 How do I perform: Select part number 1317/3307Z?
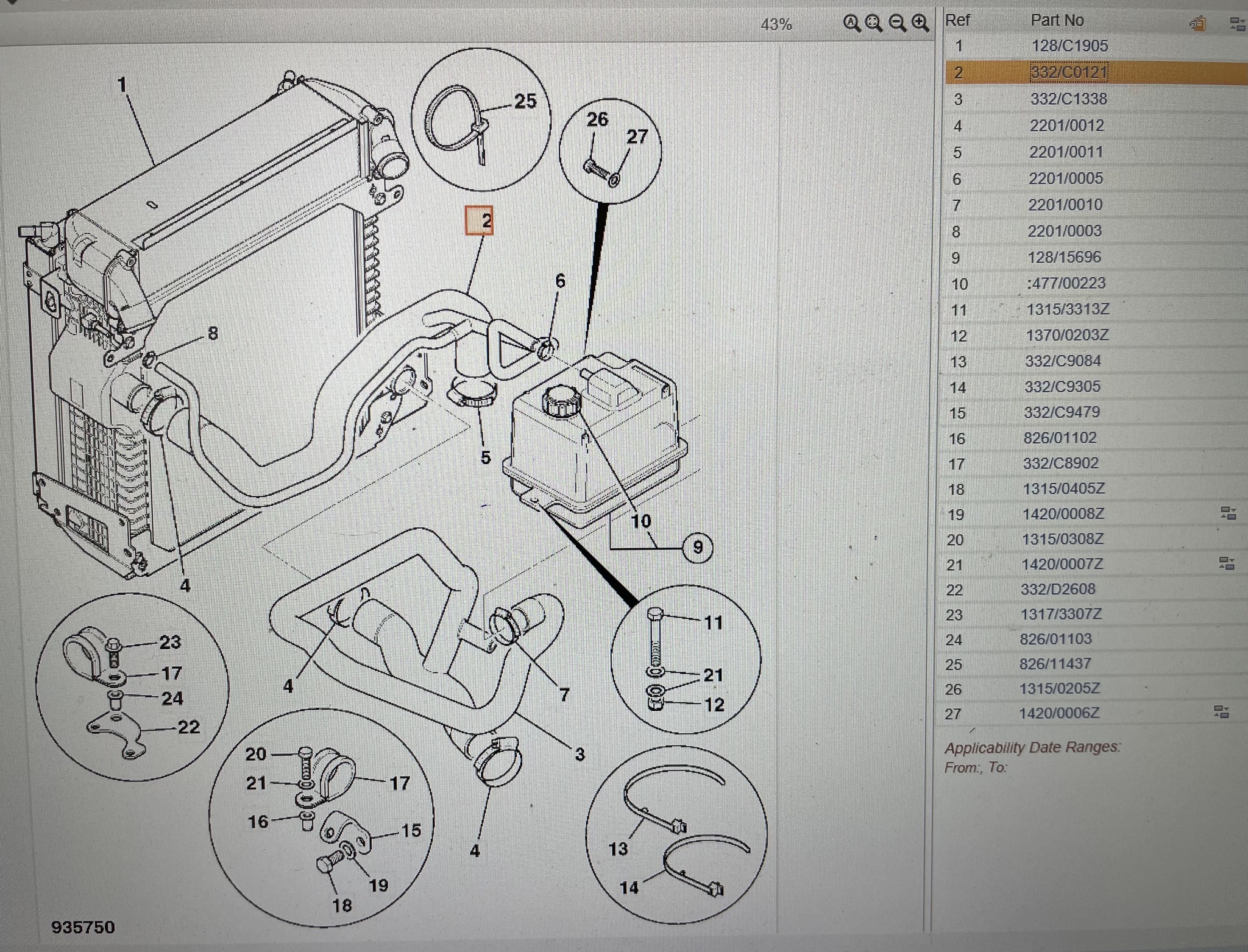pos(1061,614)
